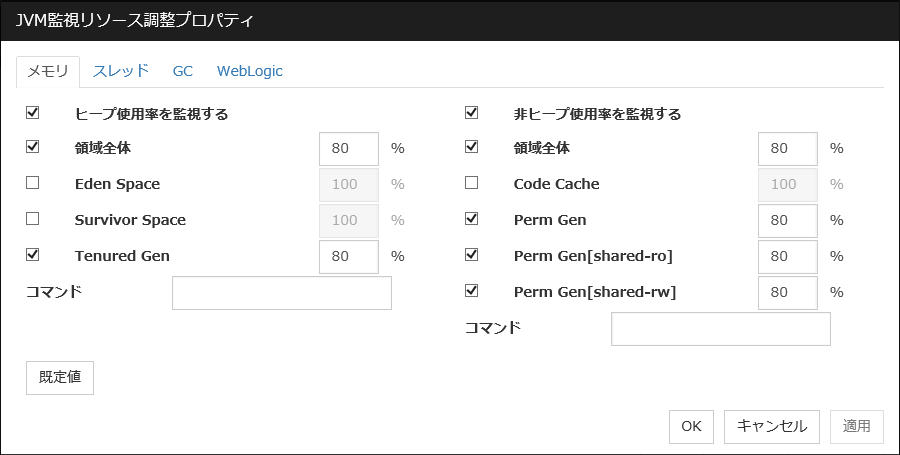
Task: Toggle the Perm Gen[shared-ro] checkbox
Action: click(472, 255)
